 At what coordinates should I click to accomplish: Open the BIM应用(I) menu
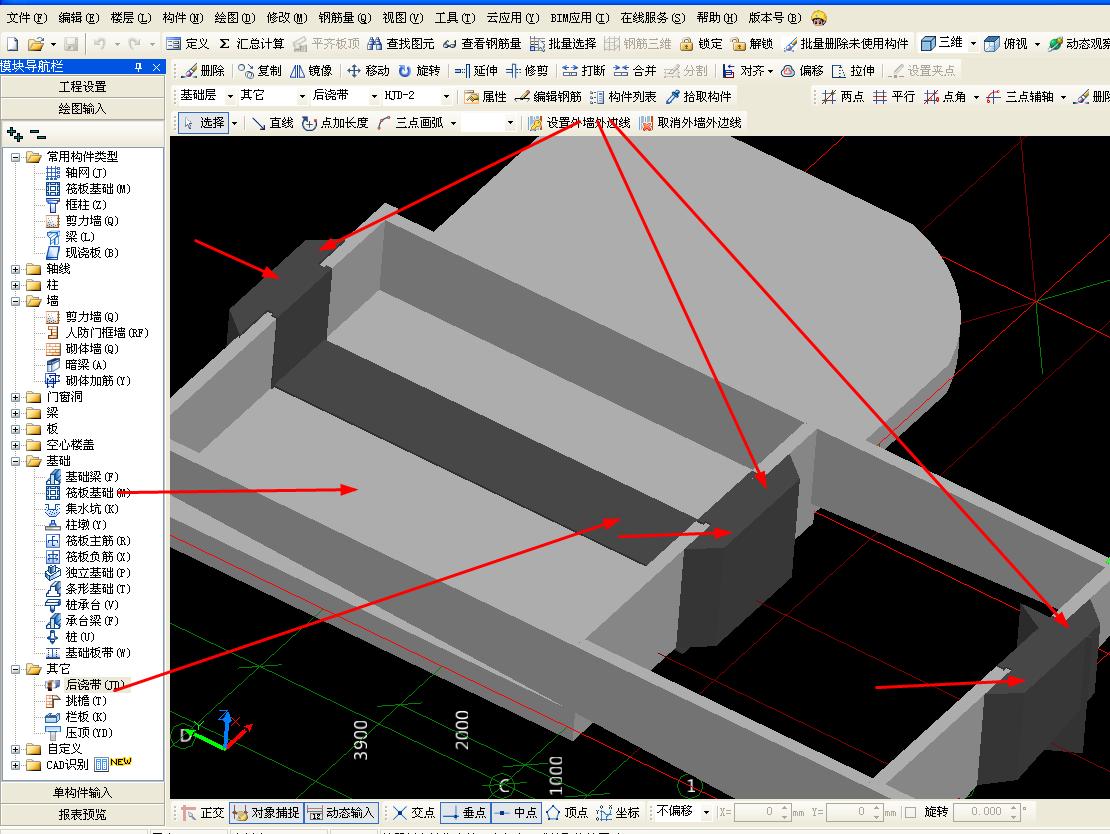580,18
